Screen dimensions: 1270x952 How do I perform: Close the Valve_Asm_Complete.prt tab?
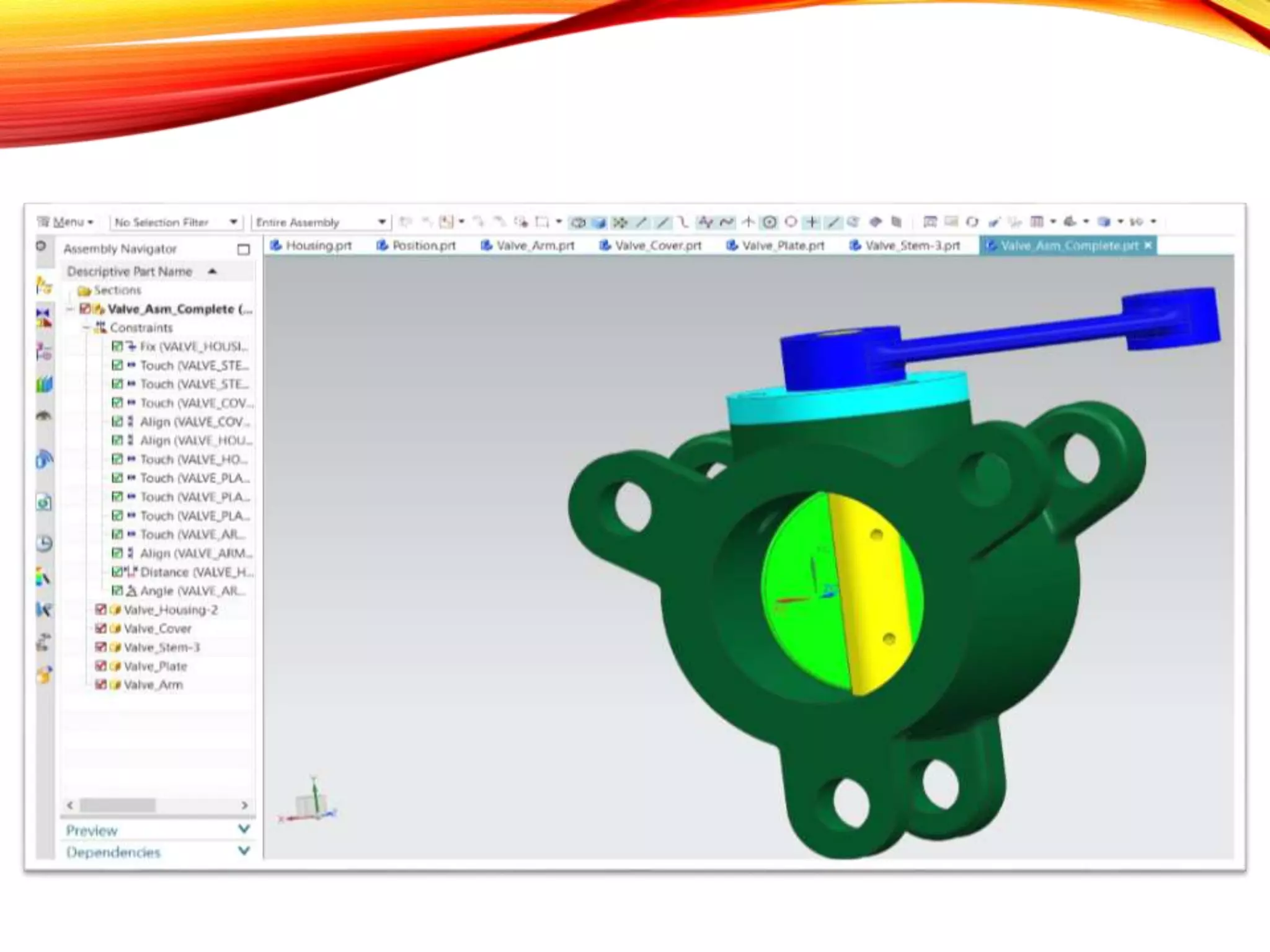(1148, 246)
